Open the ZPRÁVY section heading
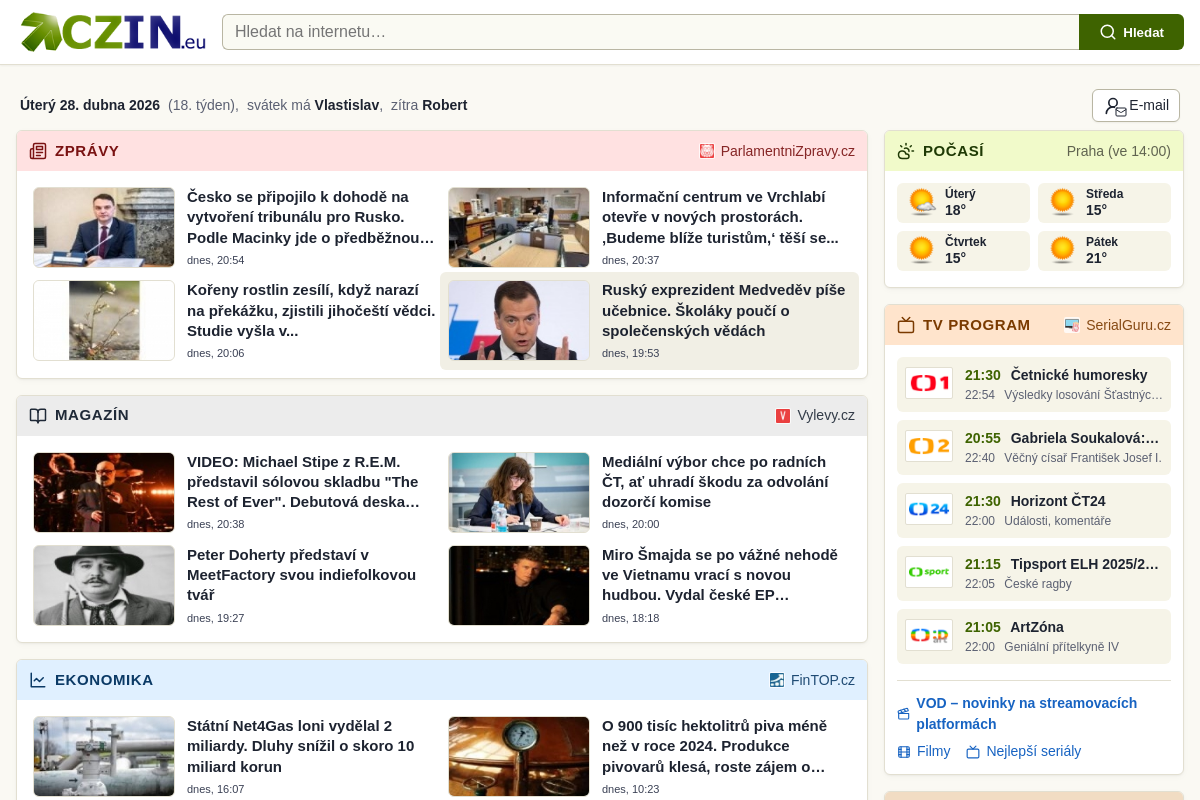The width and height of the screenshot is (1200, 800). [87, 151]
